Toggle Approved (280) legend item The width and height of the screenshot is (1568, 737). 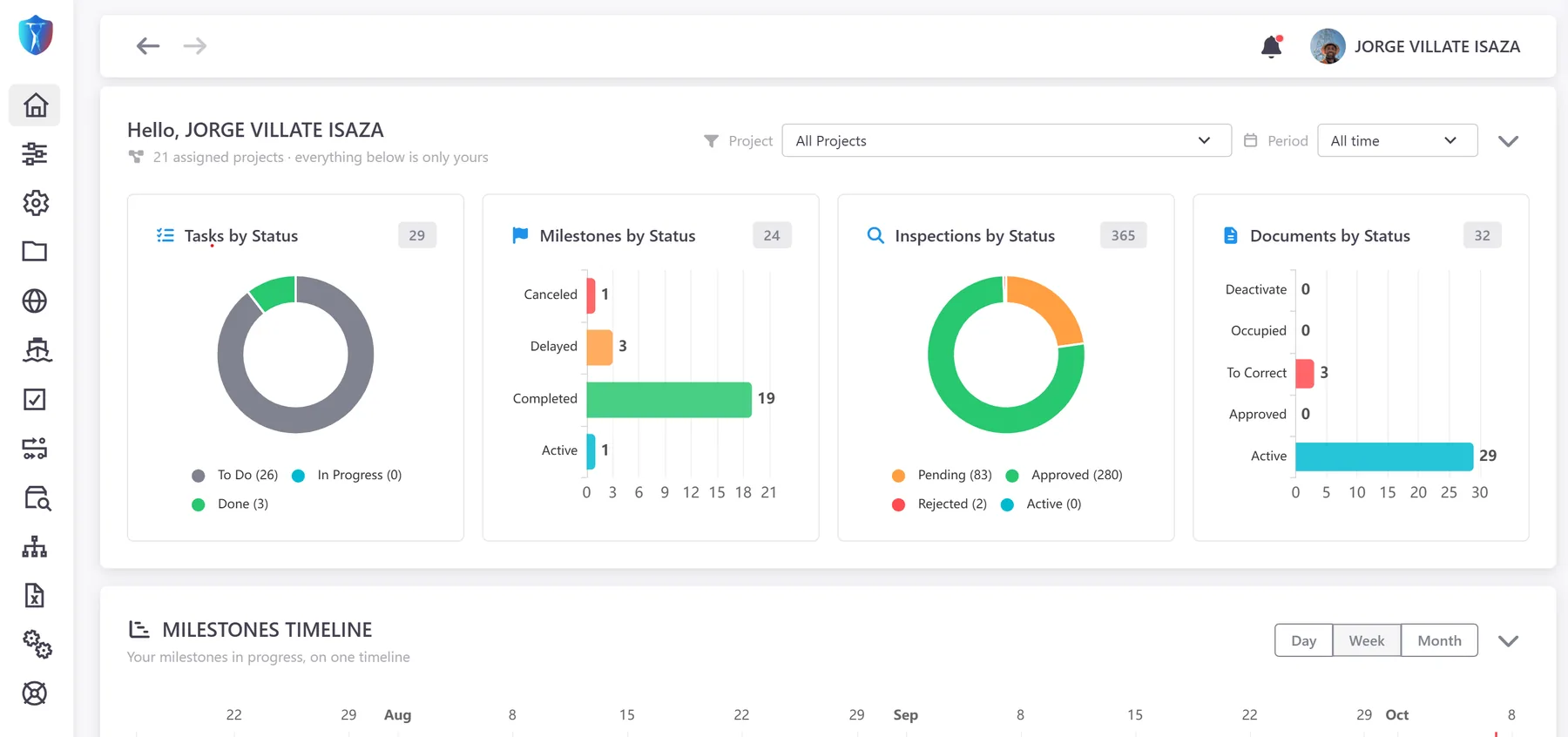(1064, 475)
